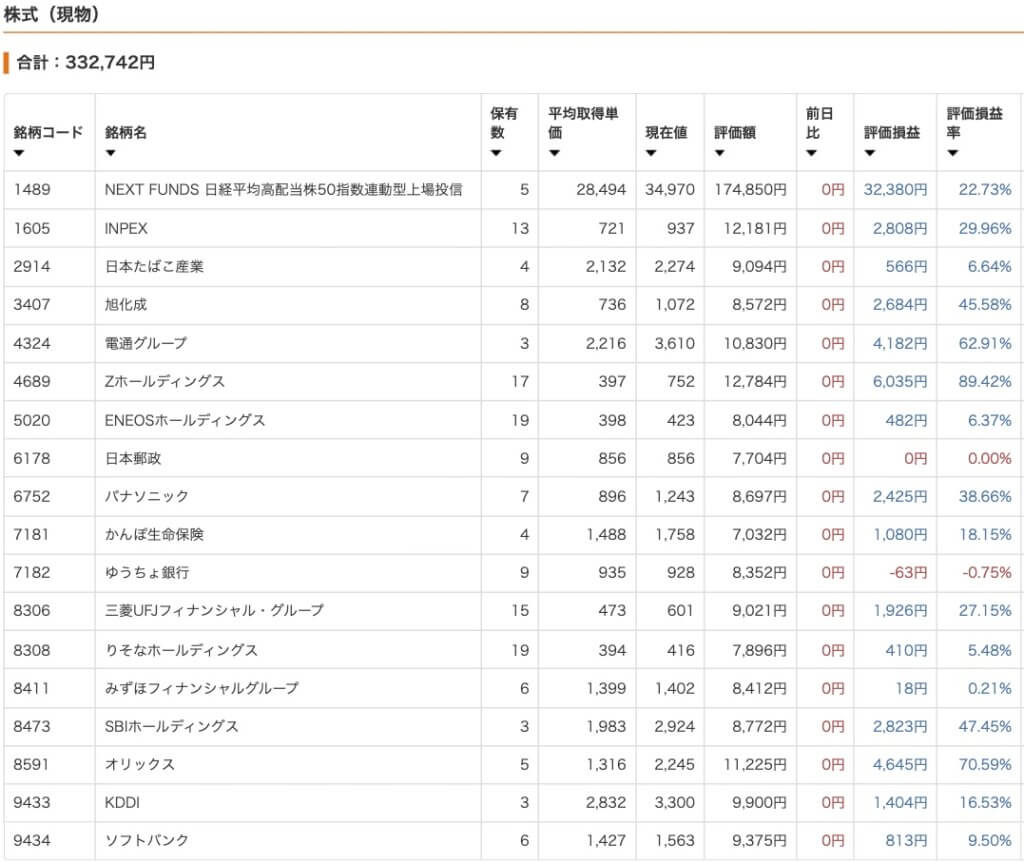Click KDDI stock name
This screenshot has width=1024, height=862.
123,802
